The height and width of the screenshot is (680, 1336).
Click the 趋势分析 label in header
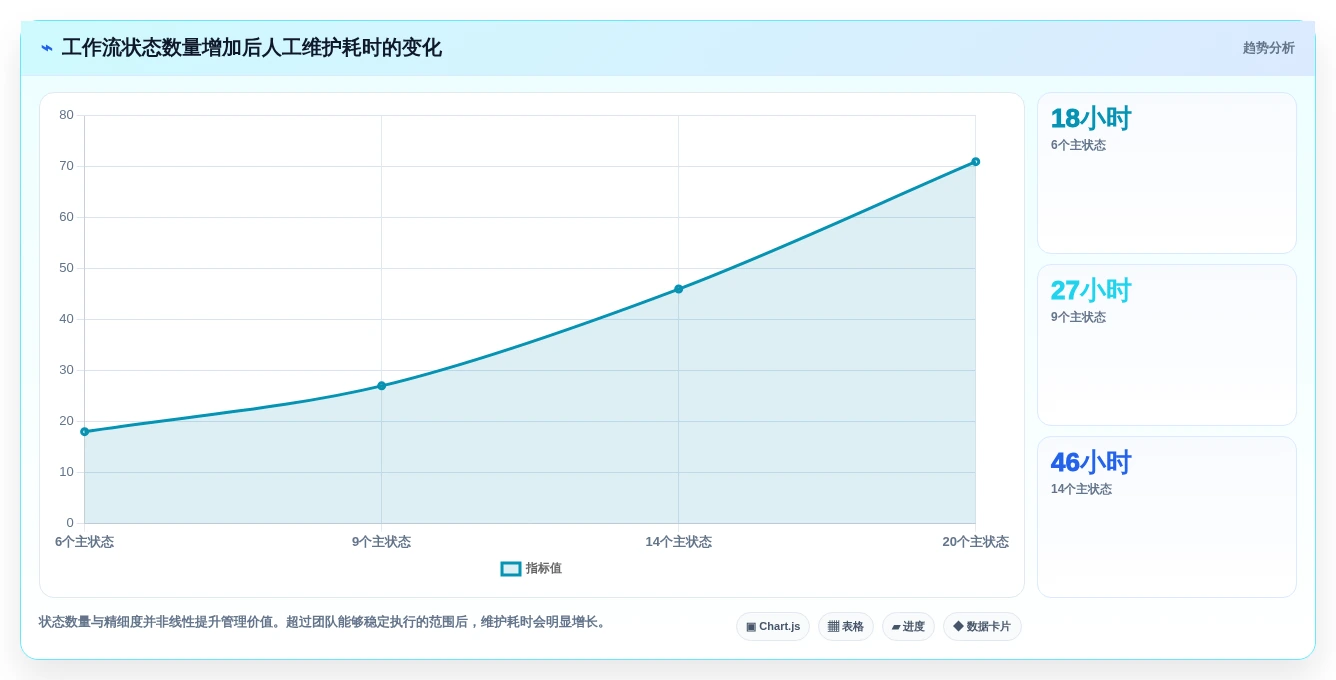[x=1268, y=48]
